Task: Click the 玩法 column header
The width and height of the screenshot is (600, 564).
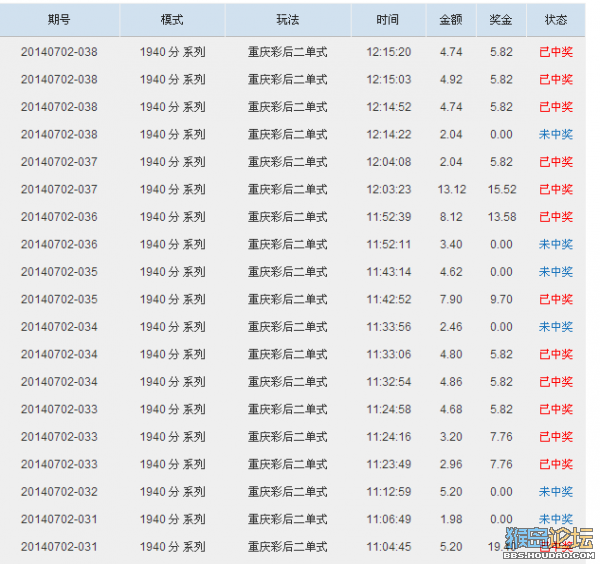Action: coord(288,20)
